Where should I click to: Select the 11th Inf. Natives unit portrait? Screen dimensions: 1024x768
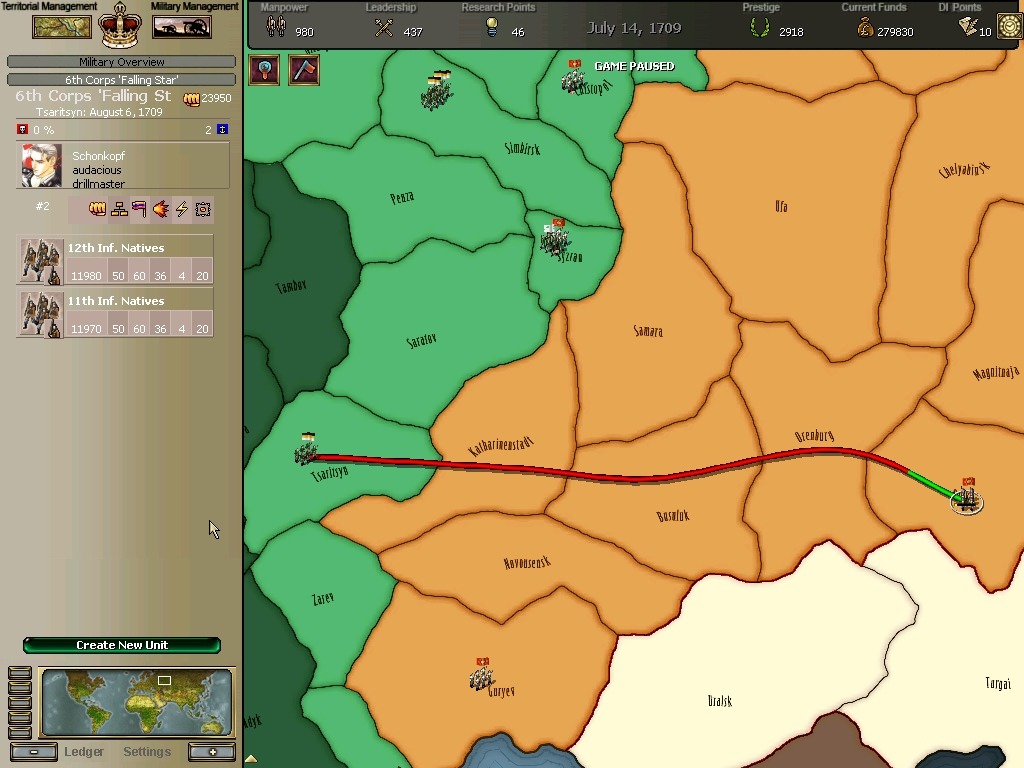(x=40, y=314)
